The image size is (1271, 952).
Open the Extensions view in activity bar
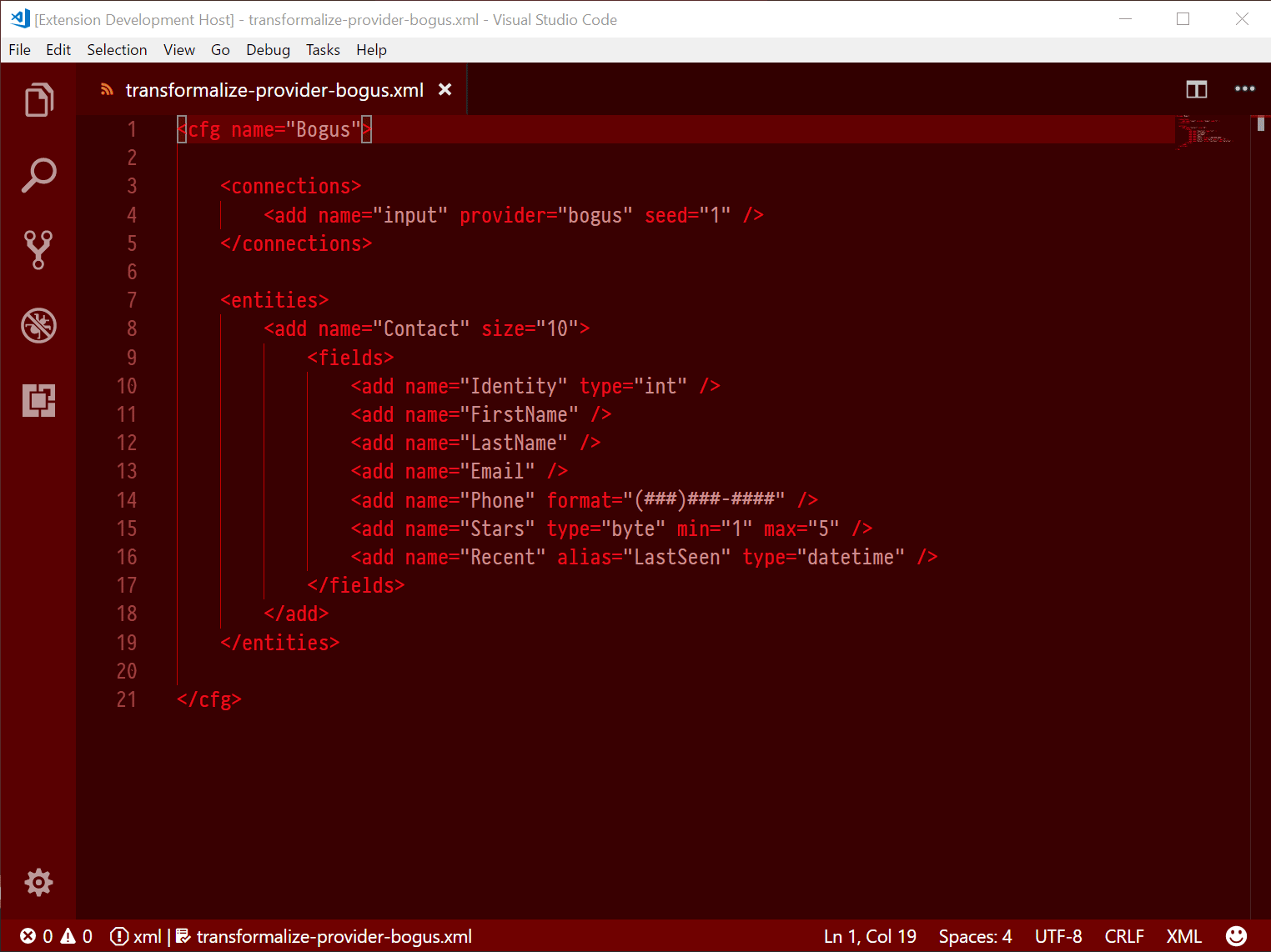coord(38,400)
